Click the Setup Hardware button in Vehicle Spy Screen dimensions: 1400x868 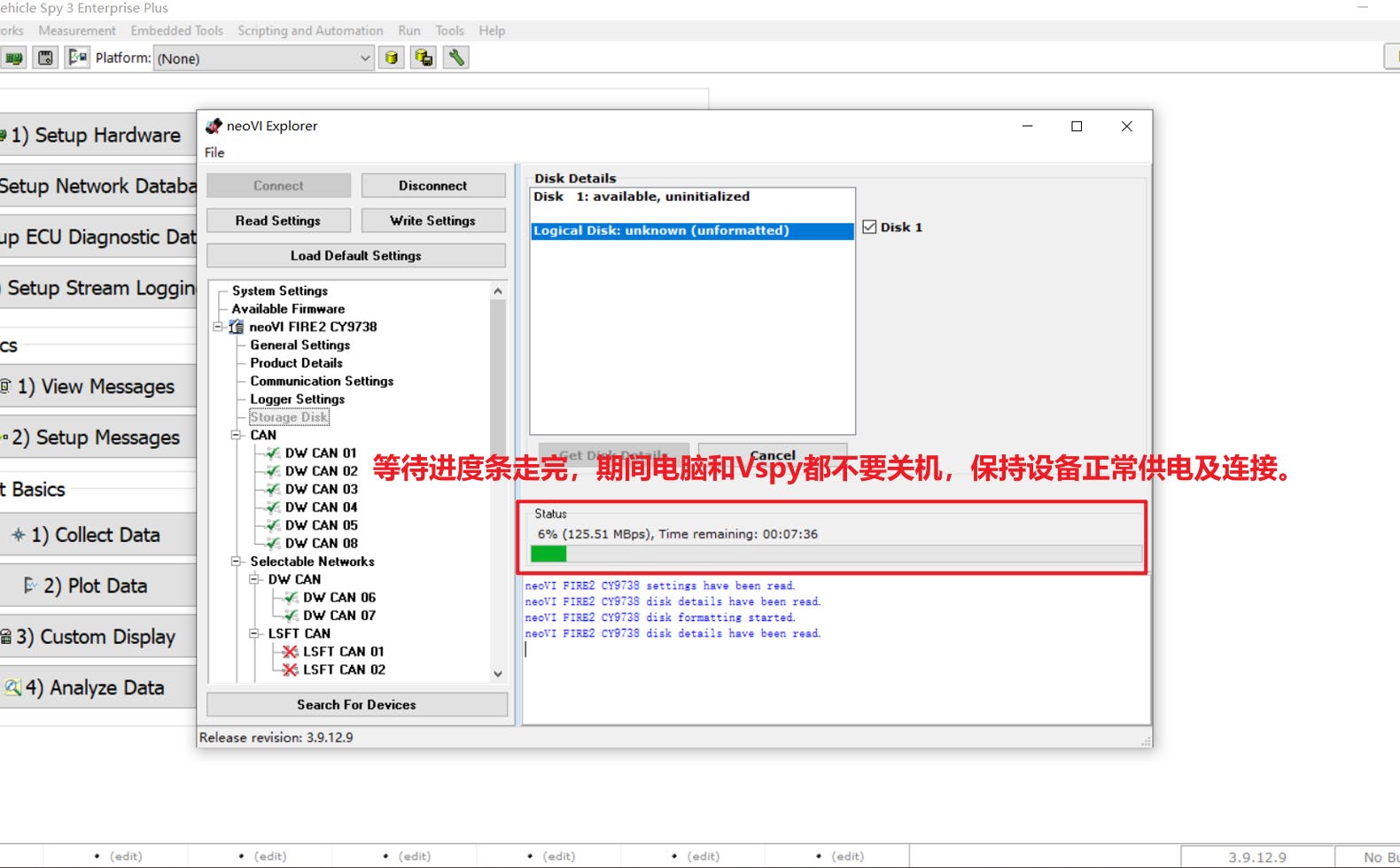pos(97,135)
